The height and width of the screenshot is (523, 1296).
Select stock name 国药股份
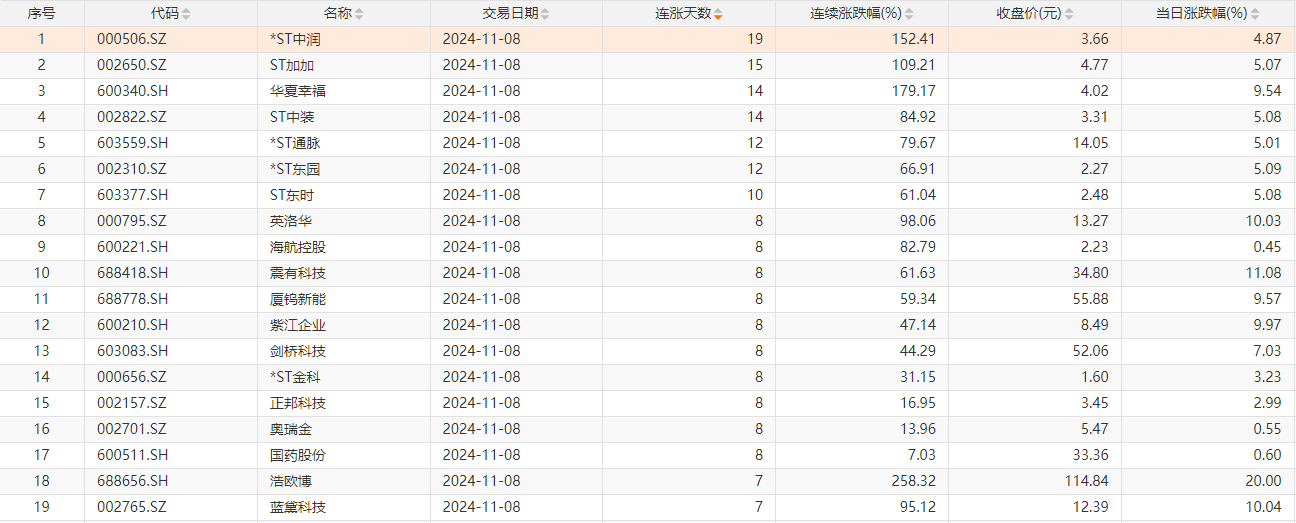pos(298,455)
